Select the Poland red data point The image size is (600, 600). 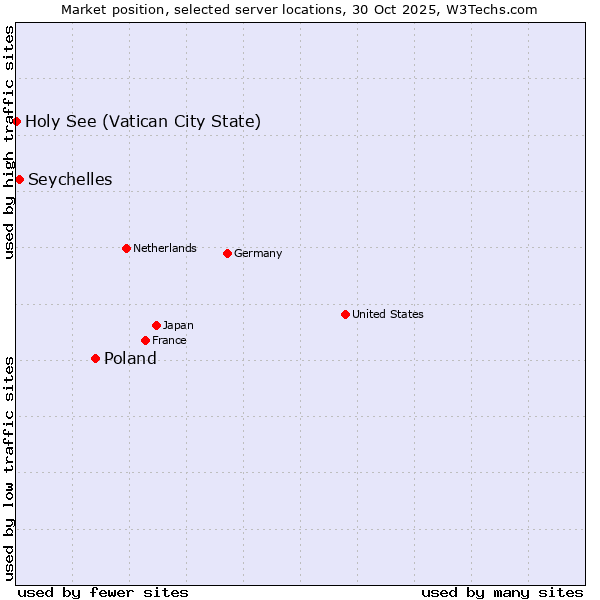tap(95, 358)
